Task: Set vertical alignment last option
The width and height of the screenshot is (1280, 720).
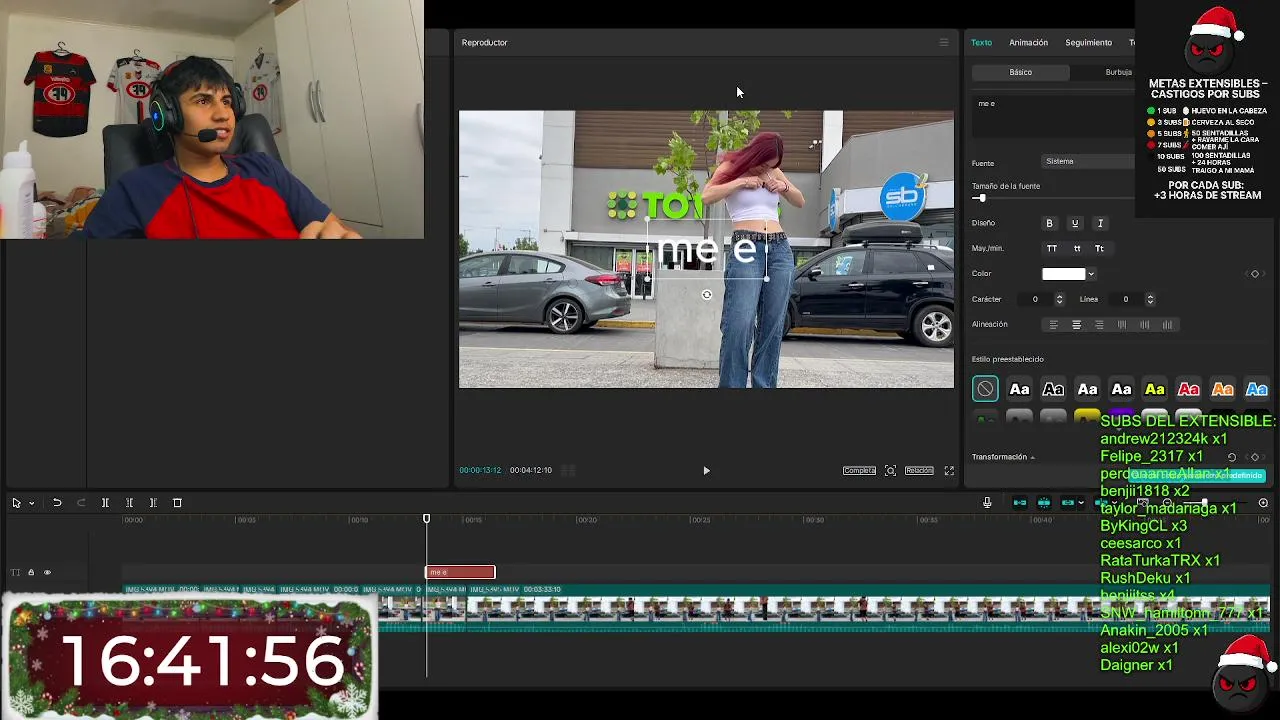Action: pyautogui.click(x=1167, y=325)
